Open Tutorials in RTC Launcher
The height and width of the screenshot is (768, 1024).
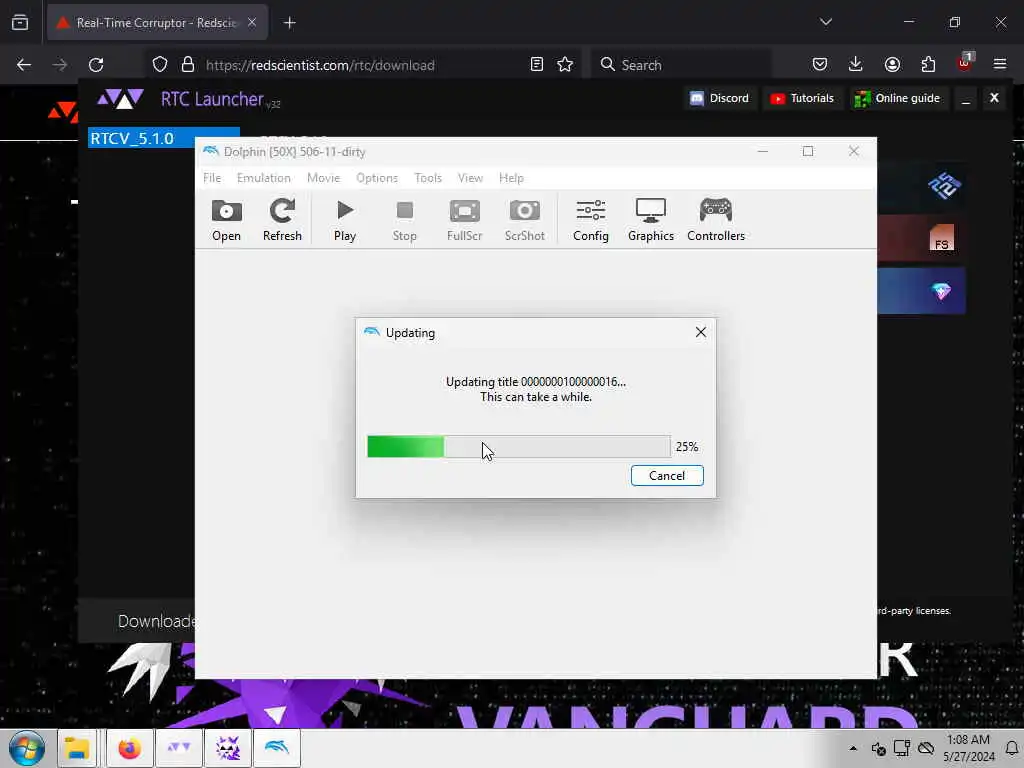point(802,99)
